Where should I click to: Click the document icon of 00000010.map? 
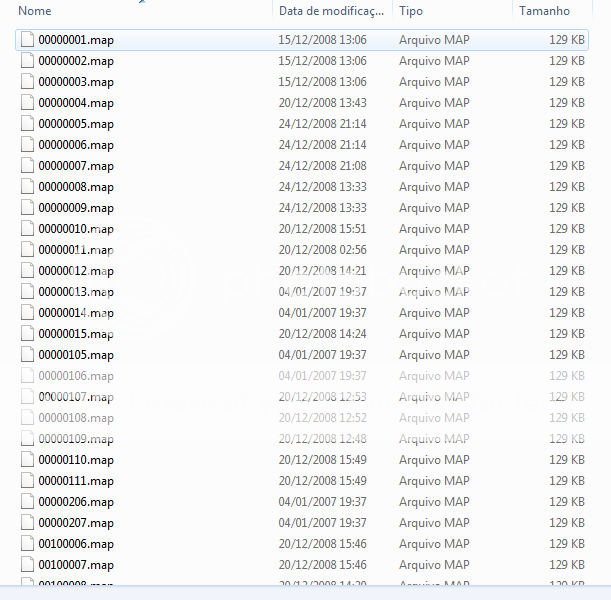coord(27,229)
